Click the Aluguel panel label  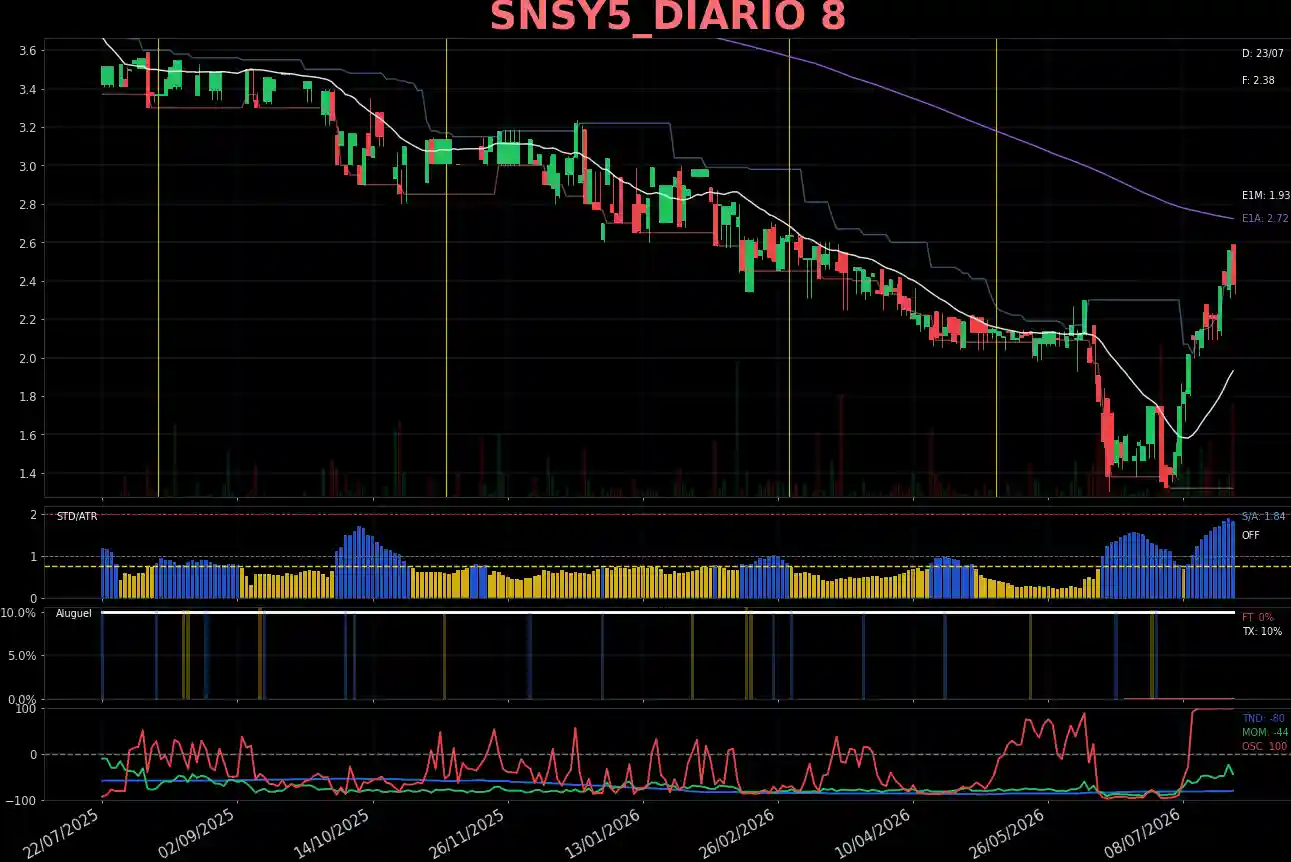(x=73, y=612)
